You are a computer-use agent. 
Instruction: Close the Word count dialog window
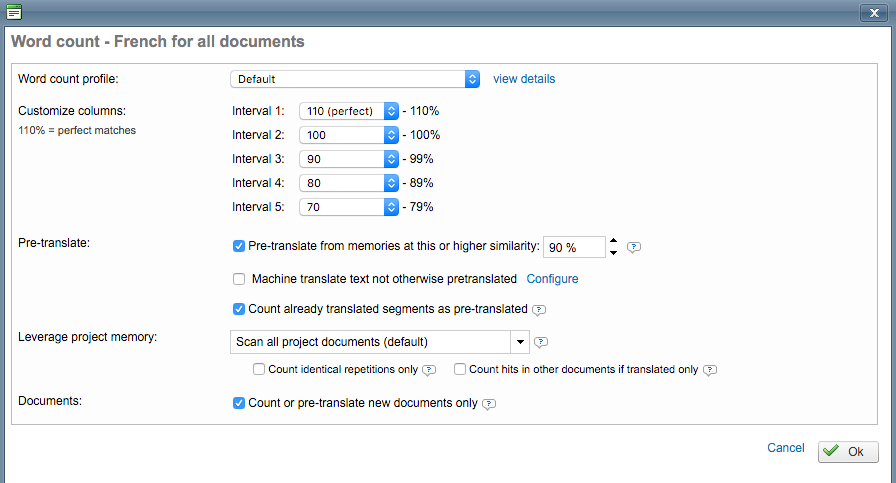pyautogui.click(x=868, y=13)
